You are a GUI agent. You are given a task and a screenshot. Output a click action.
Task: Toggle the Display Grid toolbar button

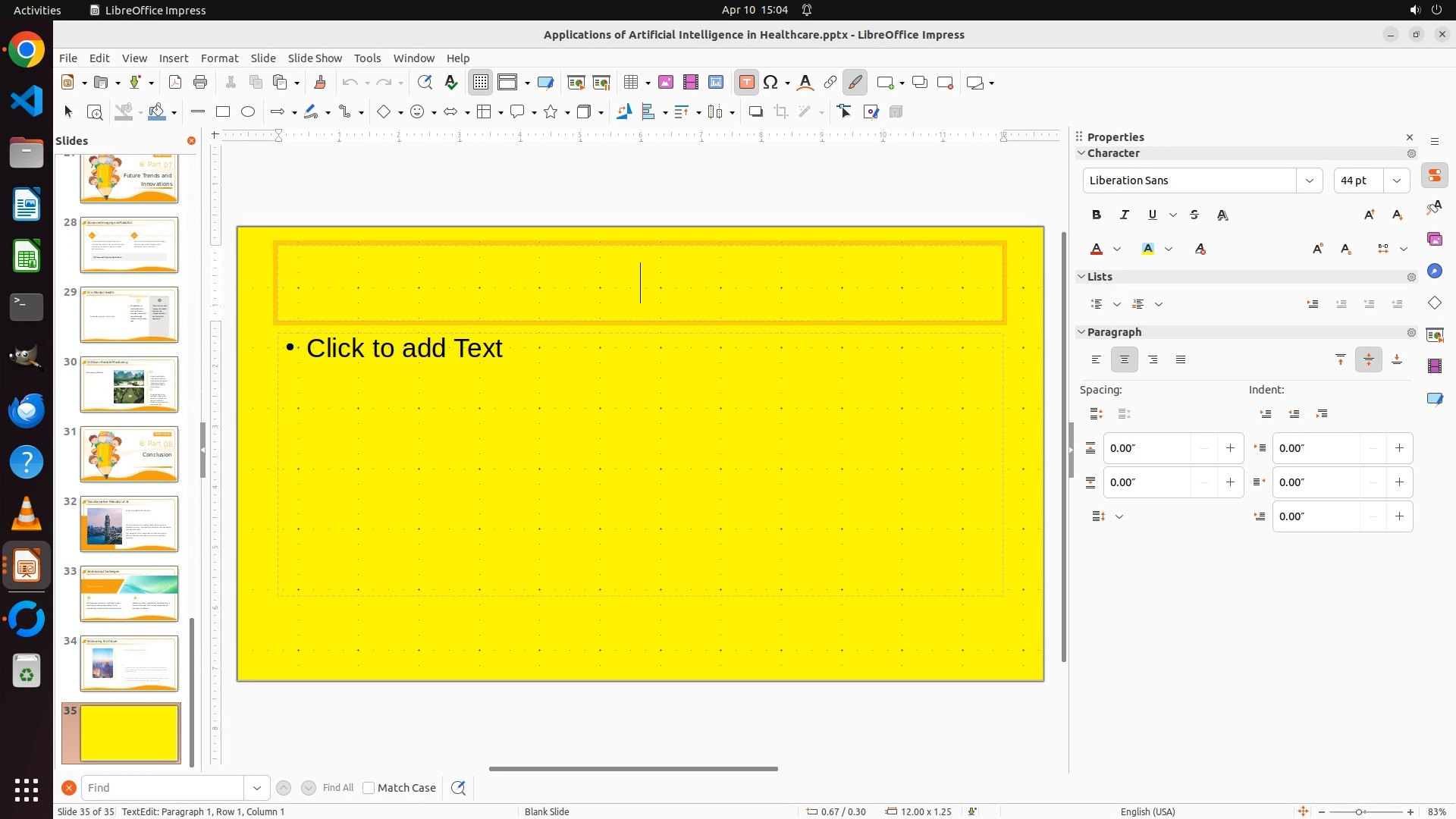click(x=481, y=83)
